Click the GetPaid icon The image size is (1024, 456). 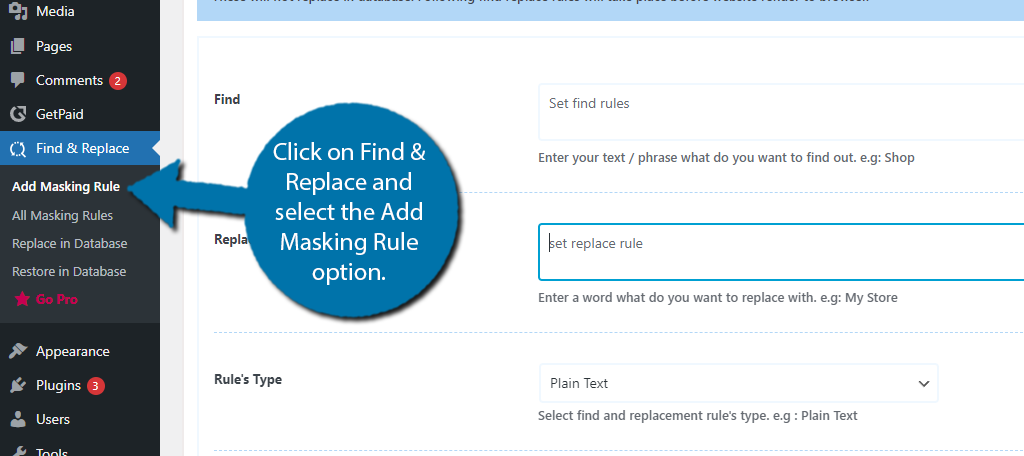[18, 114]
